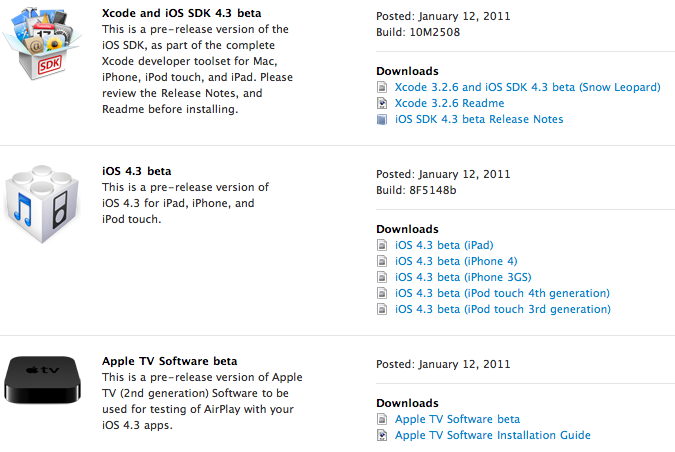Screen dimensions: 675x452
Task: Open iOS SDK 4.3 beta Release Notes
Action: pyautogui.click(x=479, y=119)
